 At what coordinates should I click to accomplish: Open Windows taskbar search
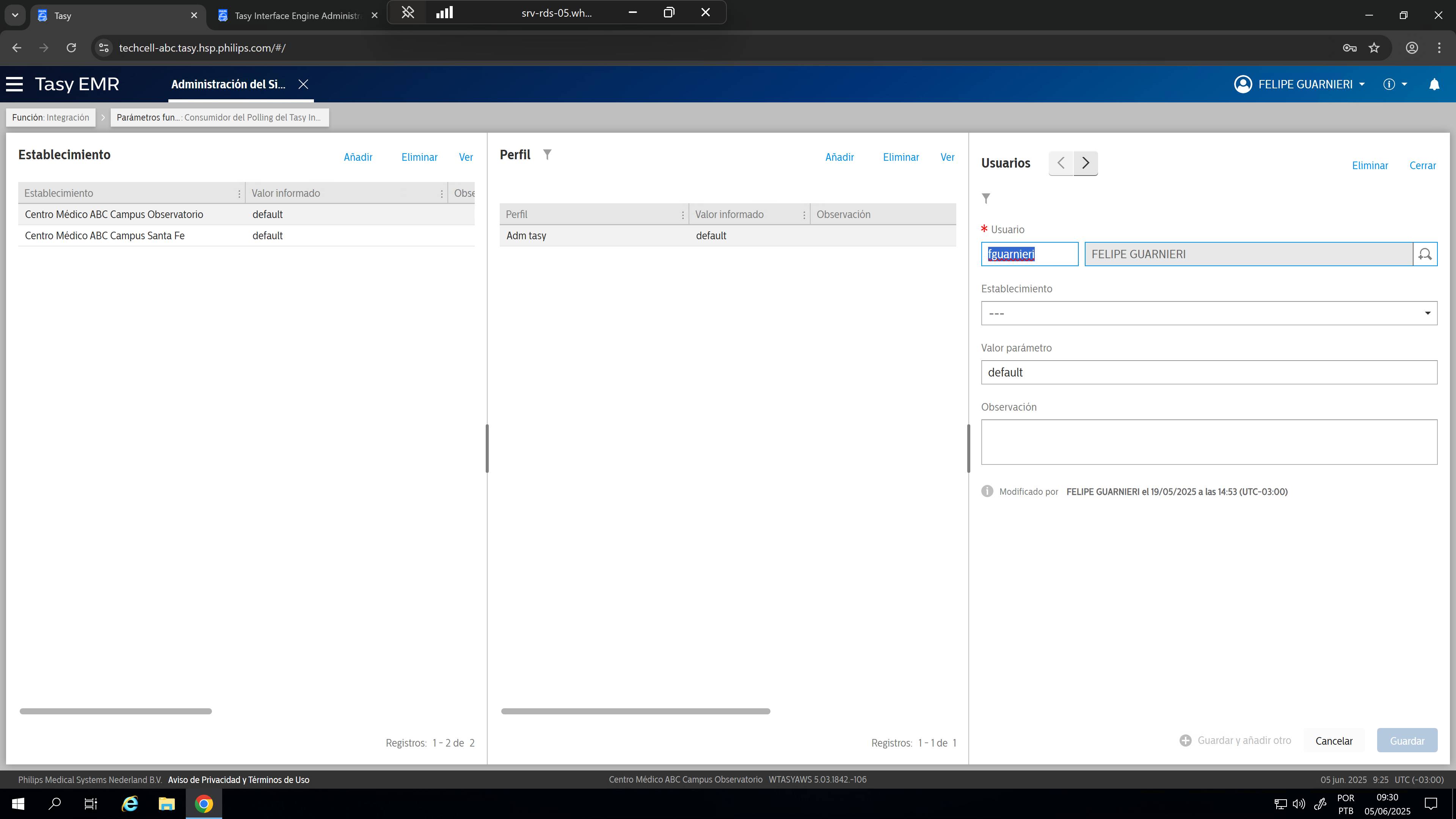coord(55,804)
